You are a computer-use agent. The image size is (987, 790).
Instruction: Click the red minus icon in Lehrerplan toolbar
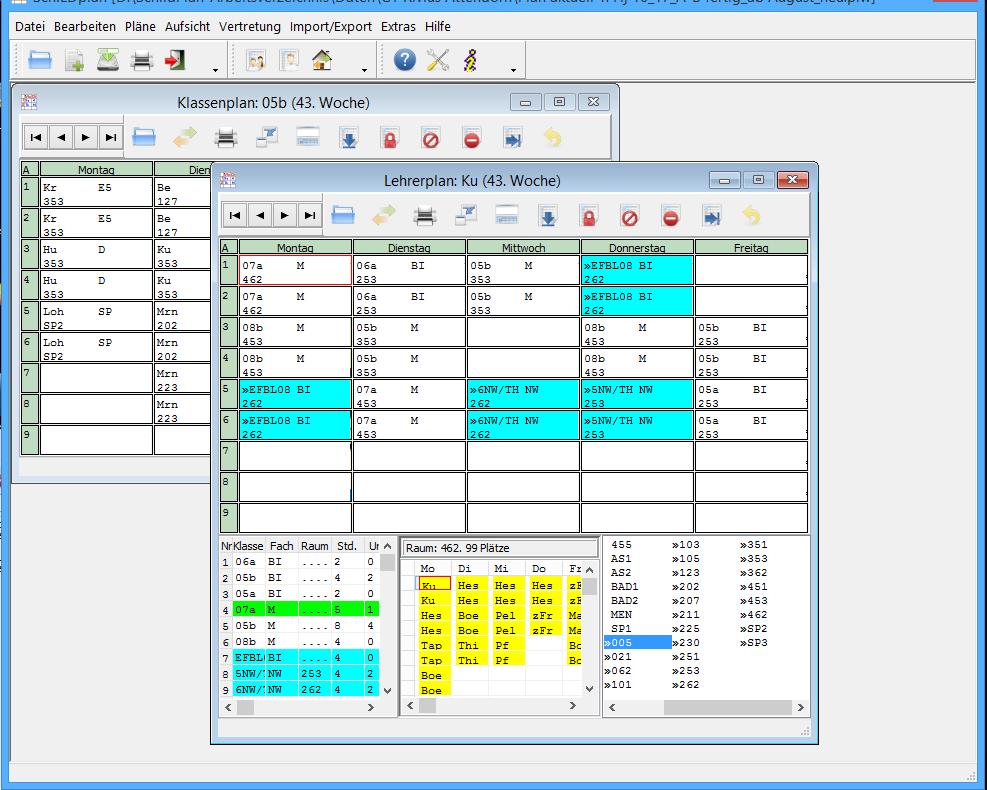pos(670,215)
